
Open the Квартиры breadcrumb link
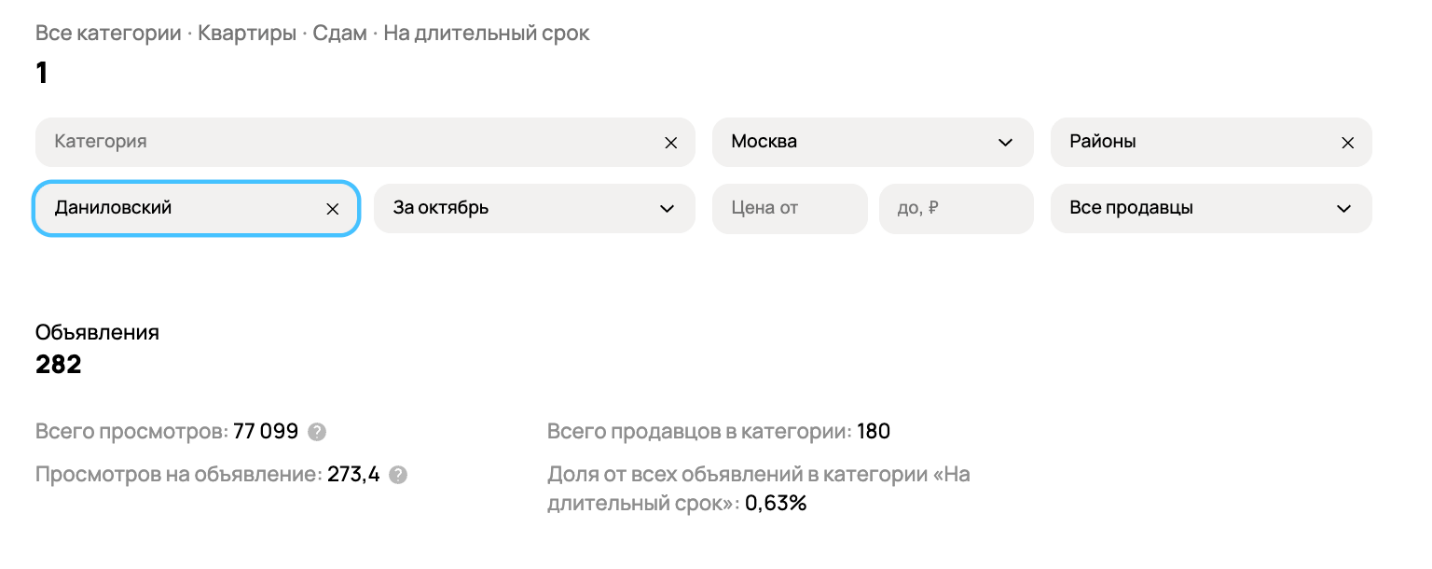[248, 33]
